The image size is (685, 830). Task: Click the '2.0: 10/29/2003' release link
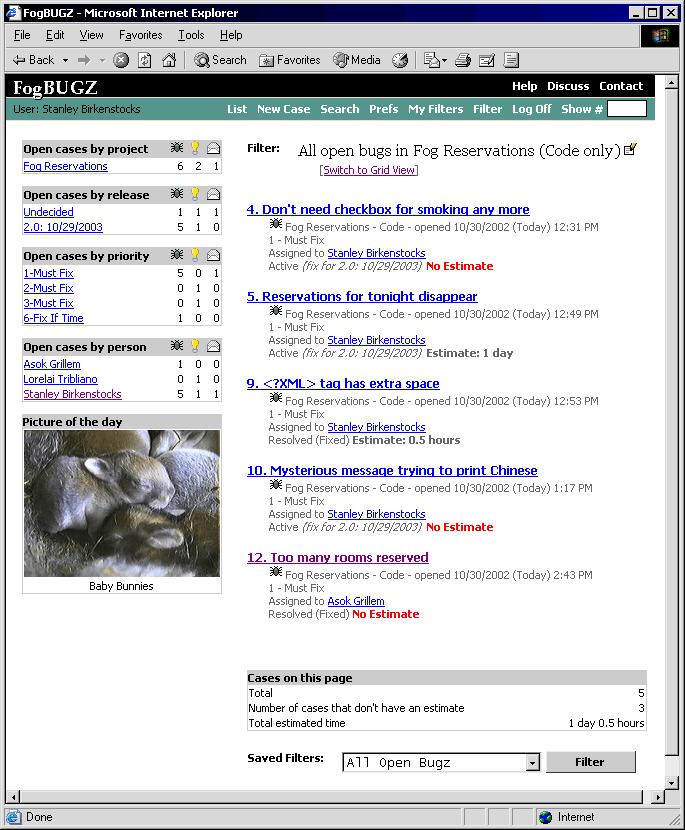[x=63, y=227]
